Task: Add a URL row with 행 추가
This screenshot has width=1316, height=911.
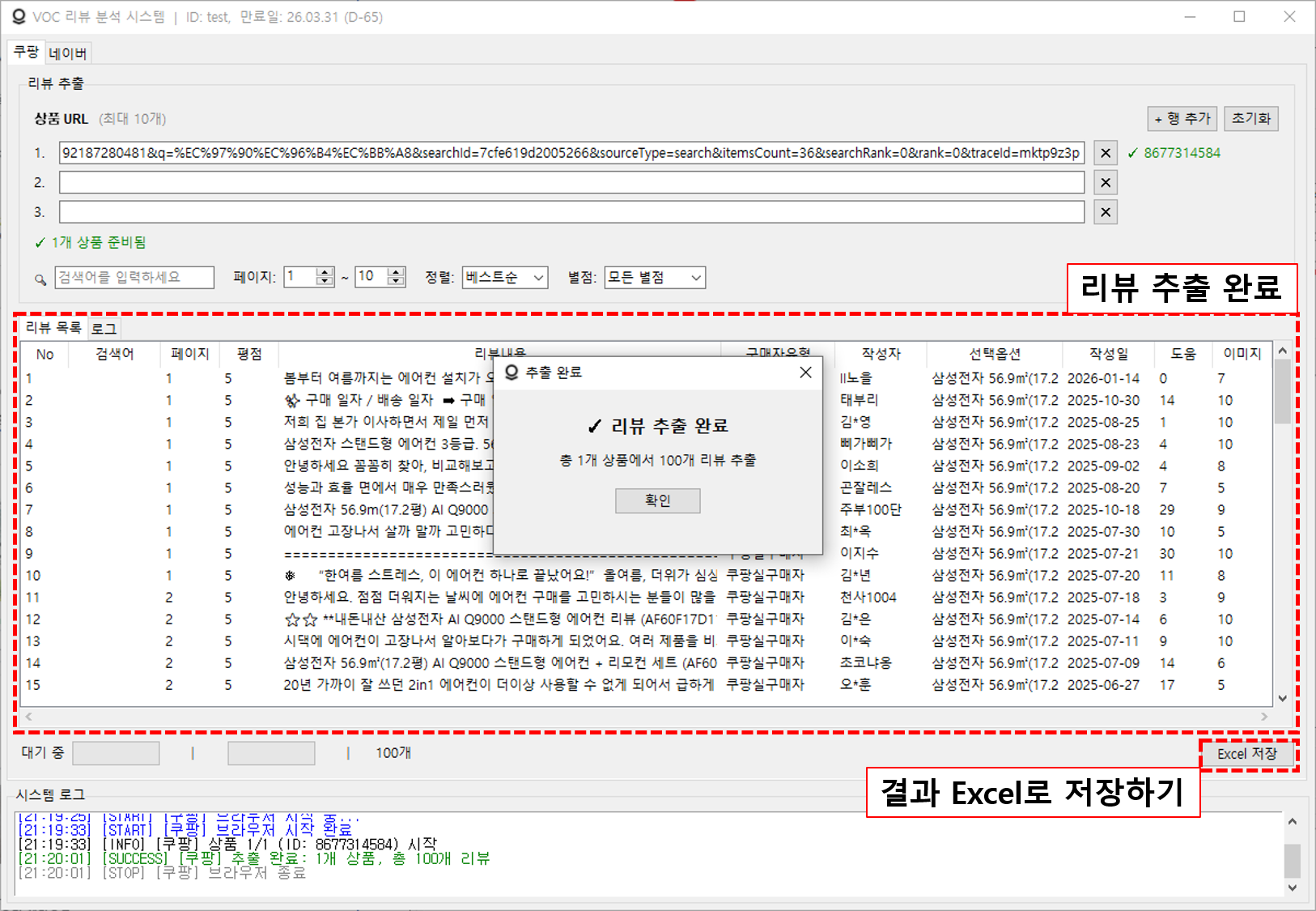Action: tap(1182, 118)
